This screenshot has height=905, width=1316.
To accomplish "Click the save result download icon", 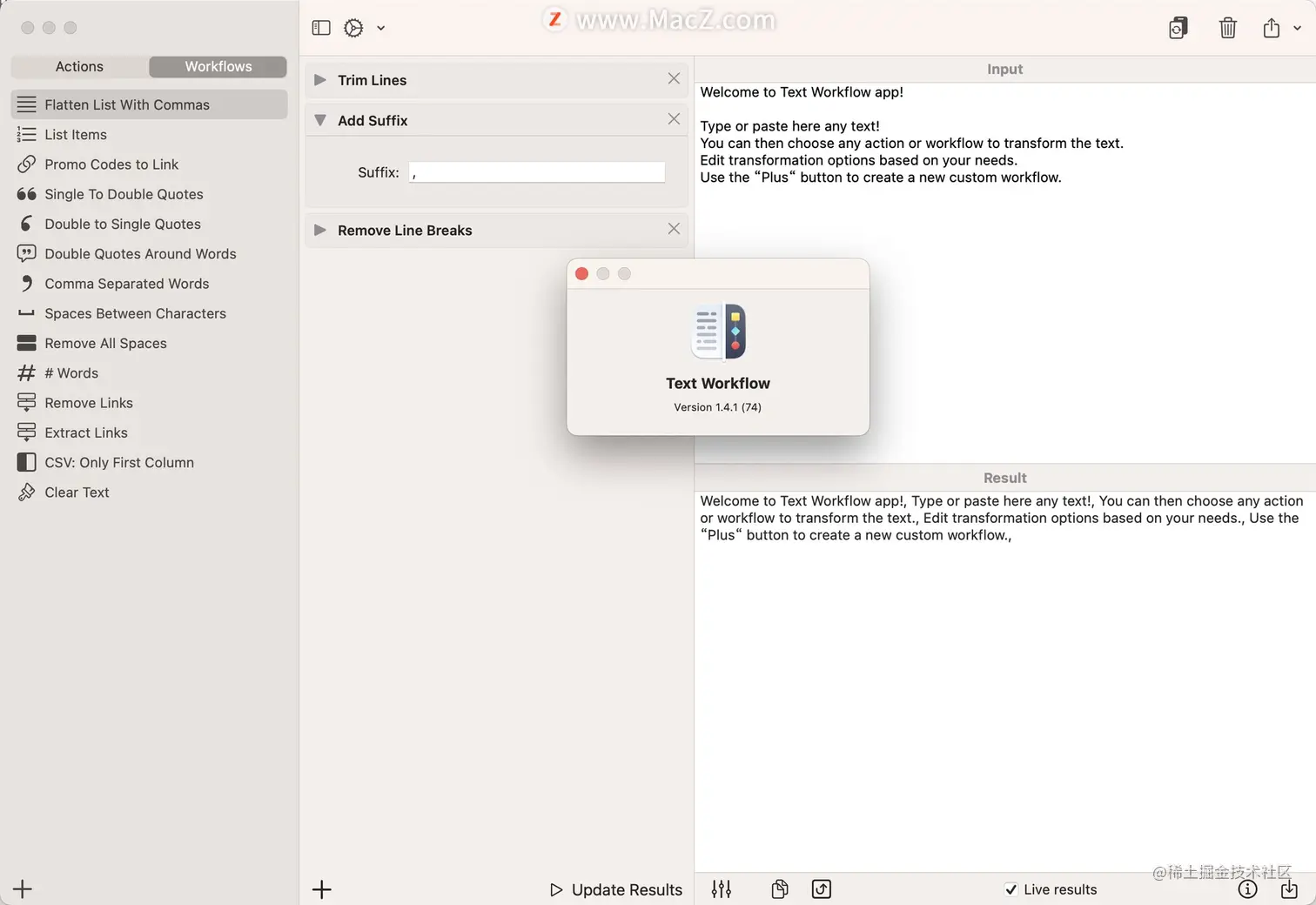I will pyautogui.click(x=1289, y=889).
